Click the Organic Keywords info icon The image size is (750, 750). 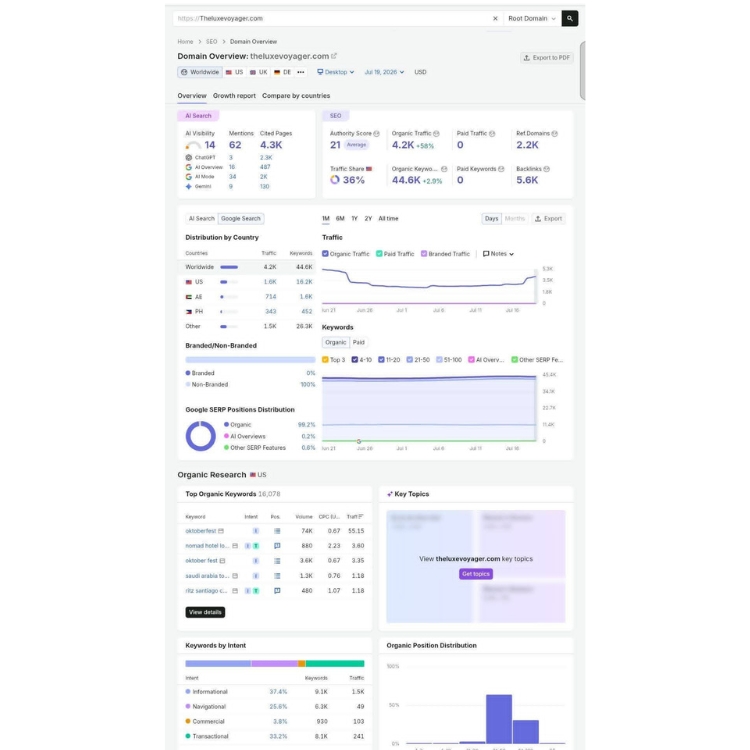coord(444,169)
